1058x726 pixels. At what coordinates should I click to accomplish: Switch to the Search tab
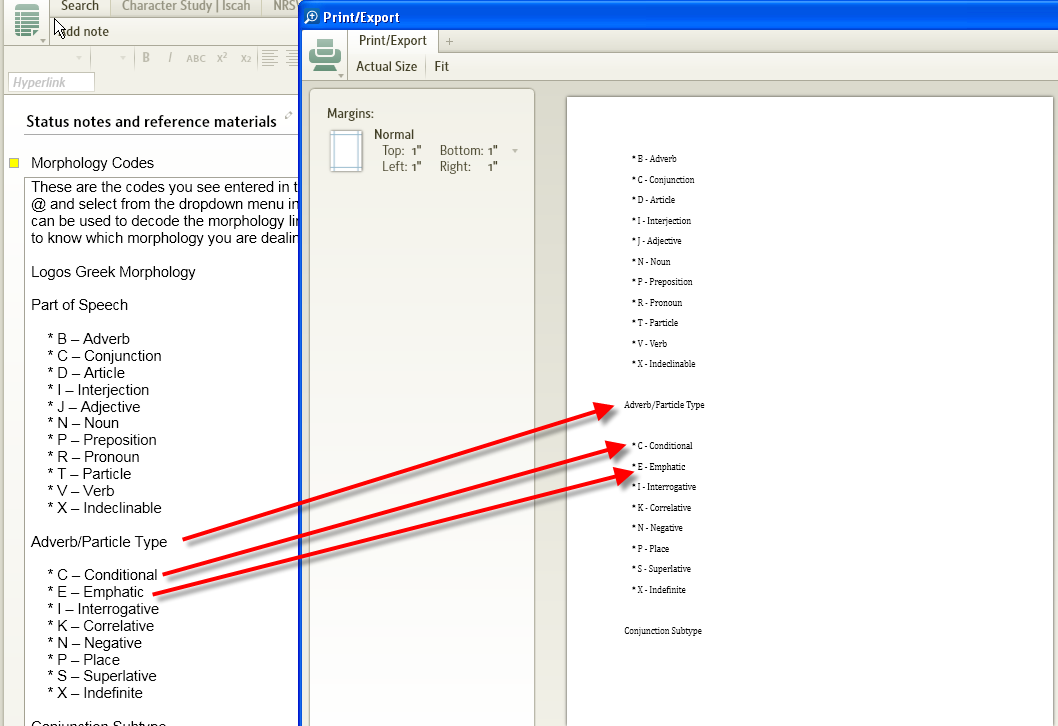pos(80,6)
